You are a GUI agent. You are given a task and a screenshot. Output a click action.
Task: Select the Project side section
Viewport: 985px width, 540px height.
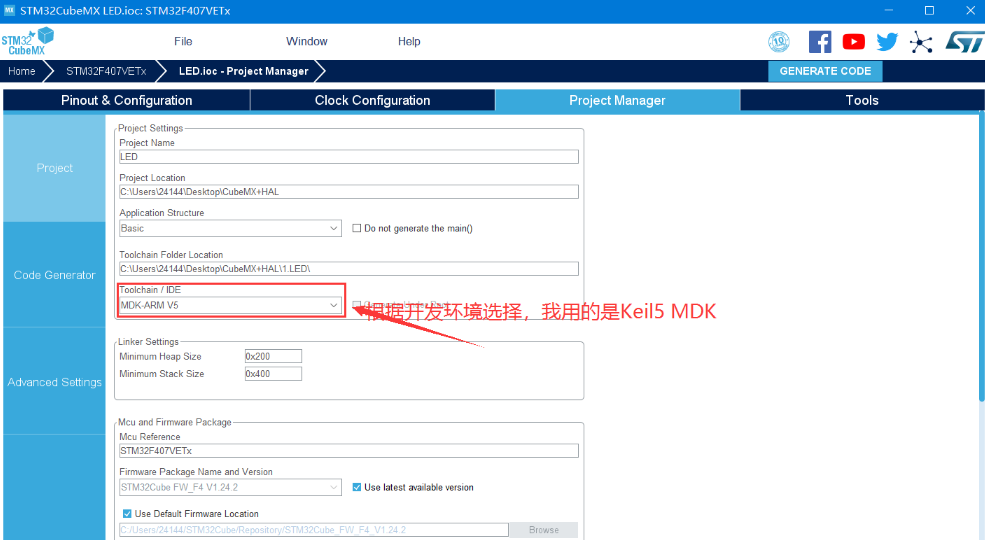pos(54,168)
